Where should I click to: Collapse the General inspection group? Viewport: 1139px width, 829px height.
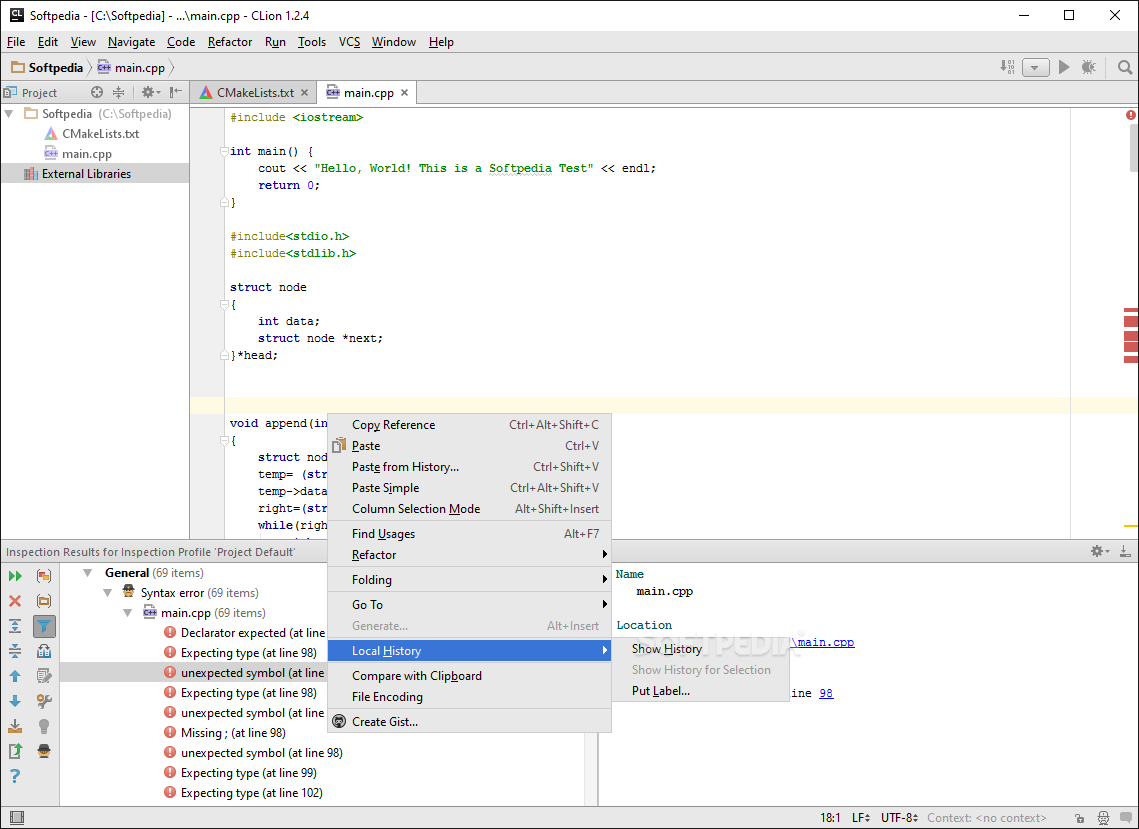click(88, 573)
